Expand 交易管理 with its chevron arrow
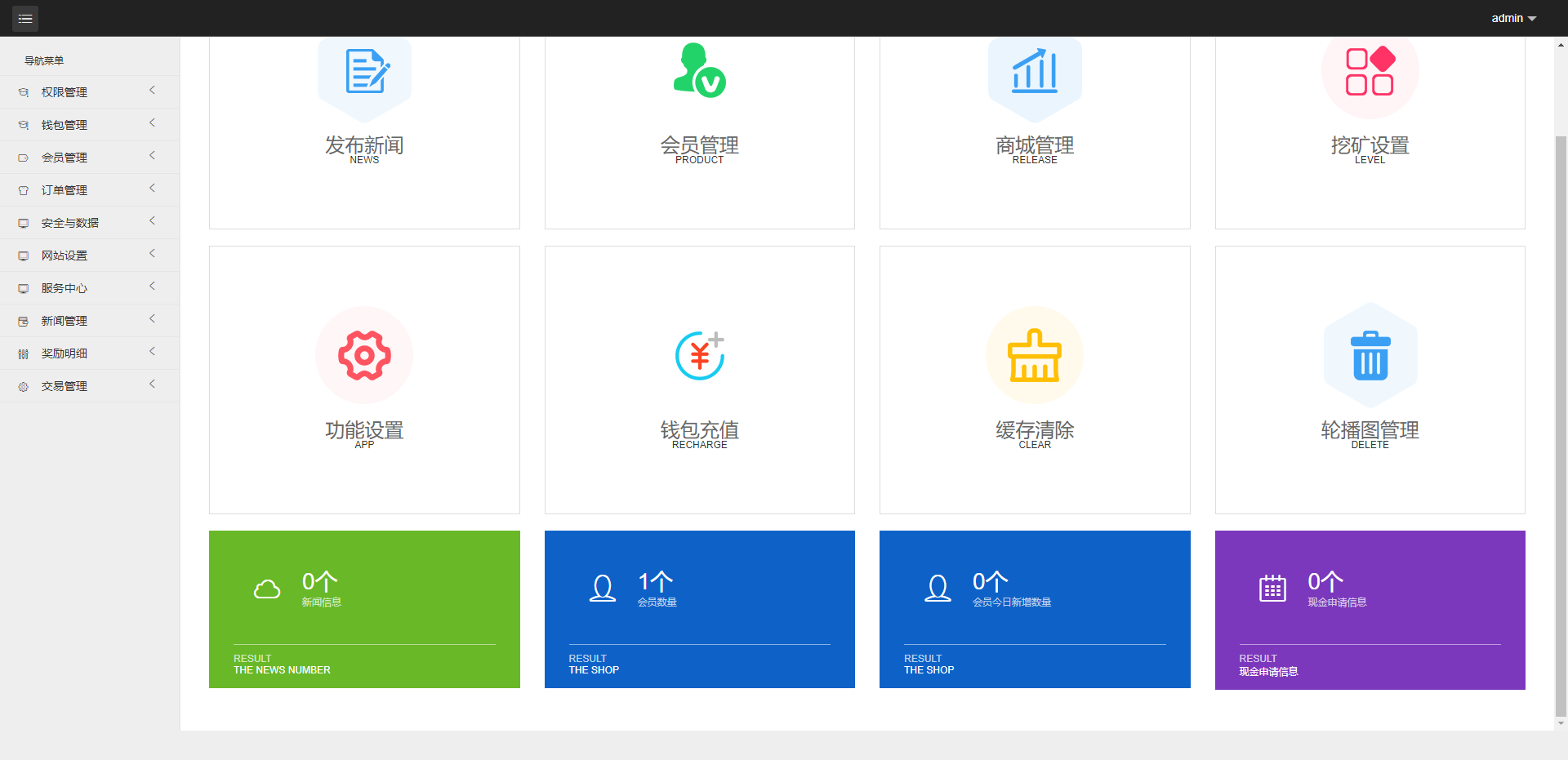This screenshot has width=1568, height=760. pos(152,384)
